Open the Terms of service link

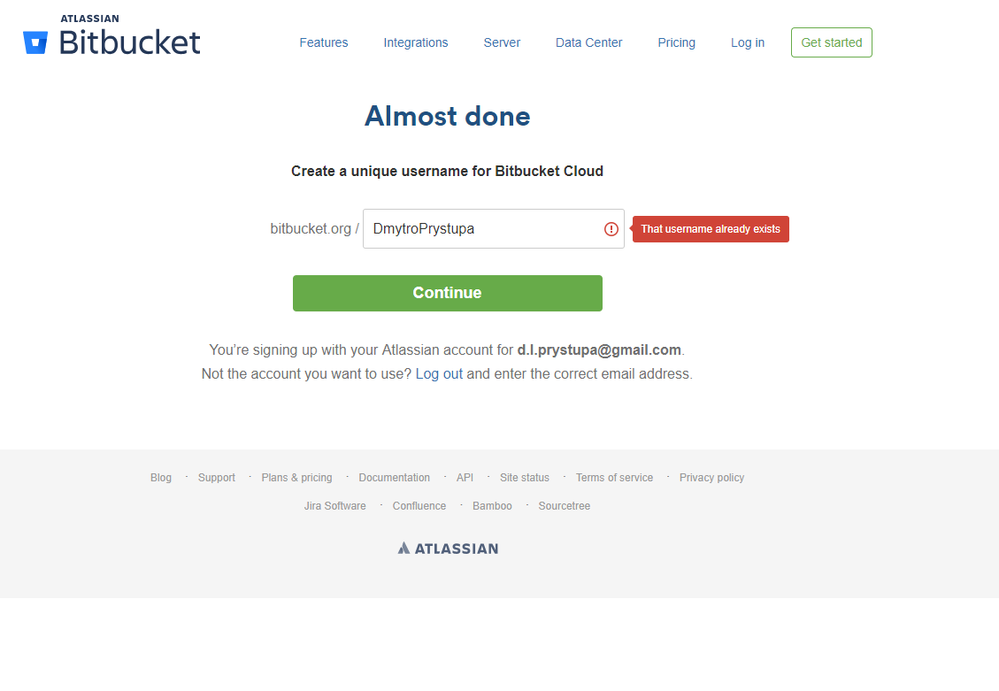[614, 478]
